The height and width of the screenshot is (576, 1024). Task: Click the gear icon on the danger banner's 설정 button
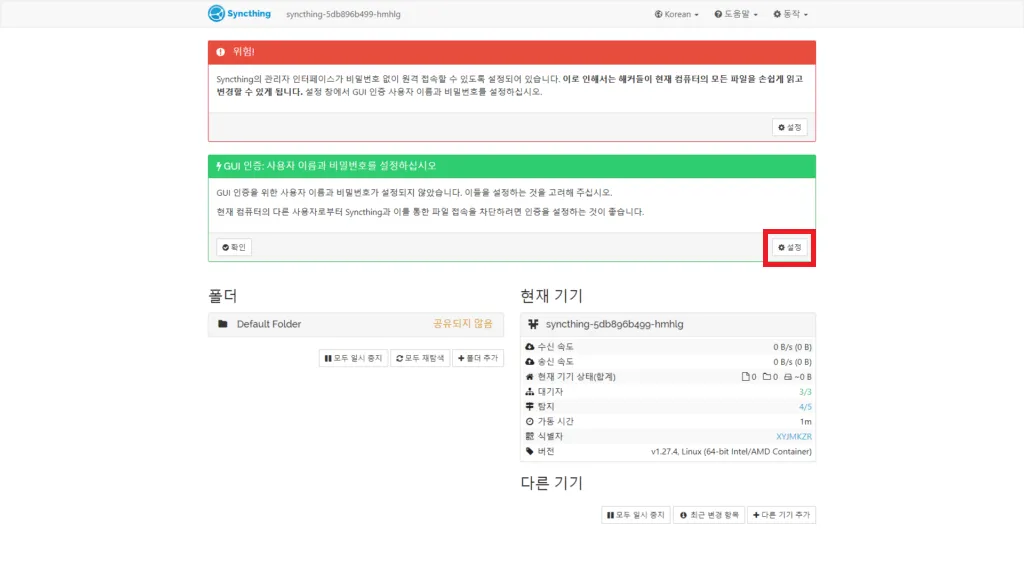783,127
